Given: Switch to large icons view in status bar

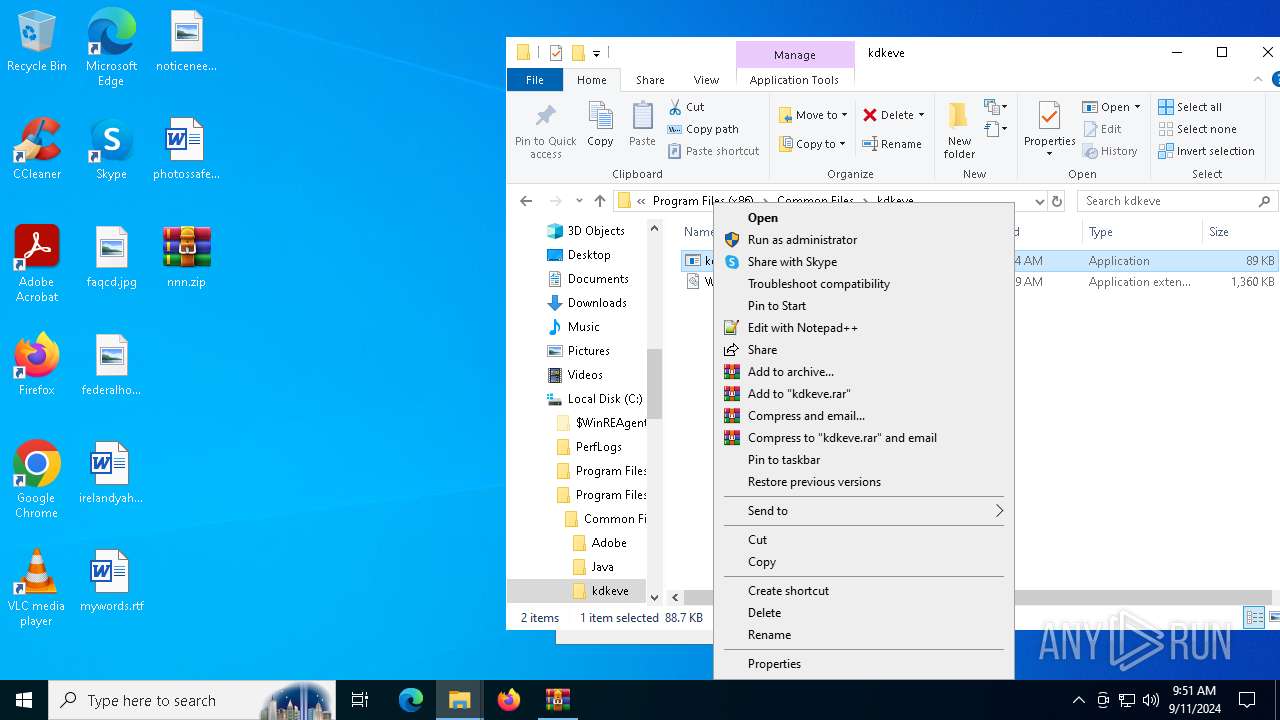Looking at the screenshot, I should click(1274, 618).
